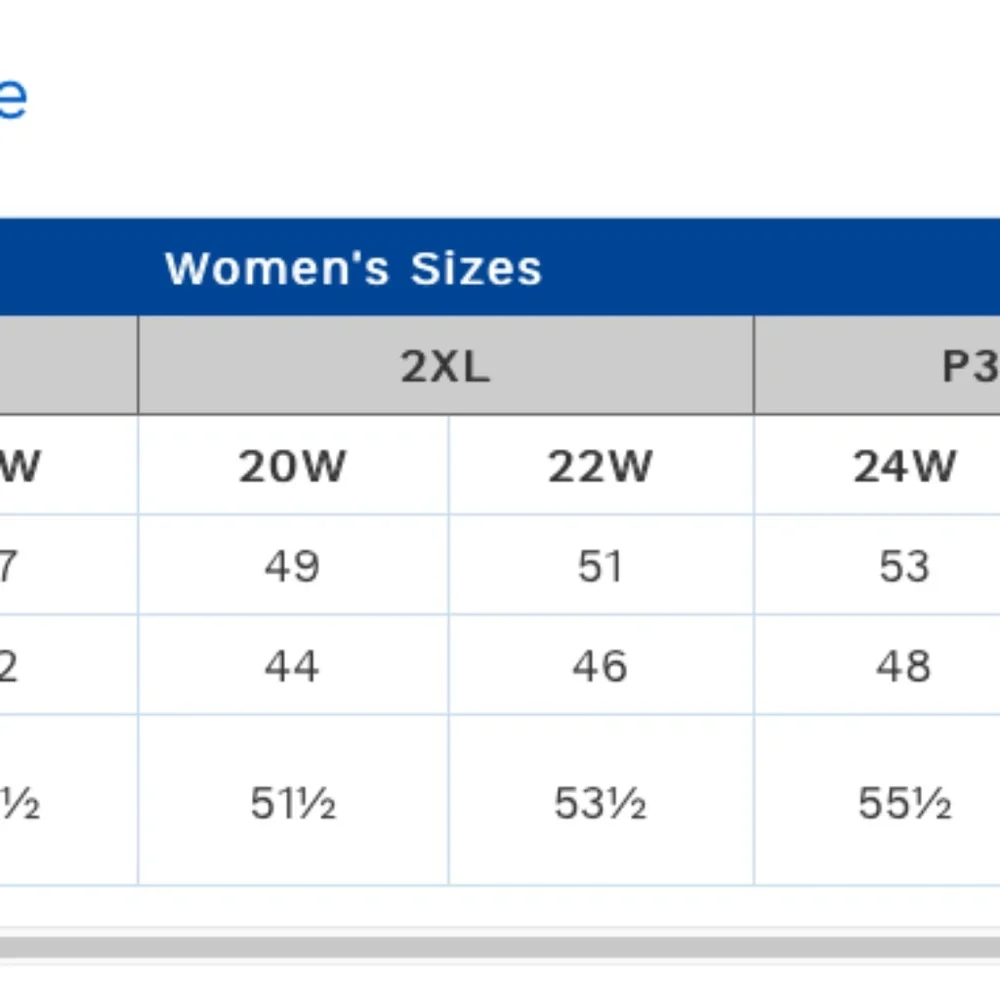
Task: Click the 53½ cell under 22W
Action: 601,801
